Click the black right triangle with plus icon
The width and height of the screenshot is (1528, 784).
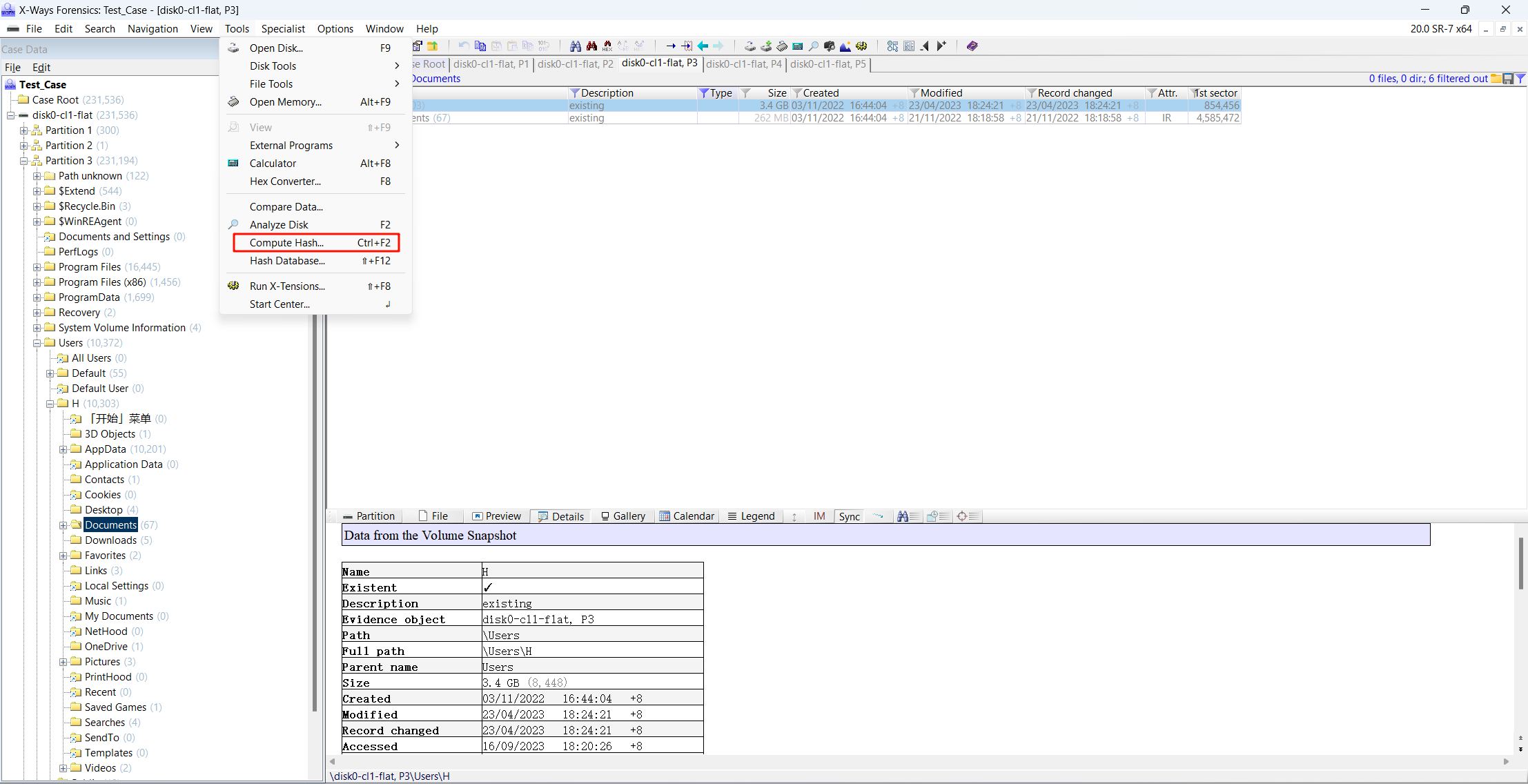[x=941, y=46]
